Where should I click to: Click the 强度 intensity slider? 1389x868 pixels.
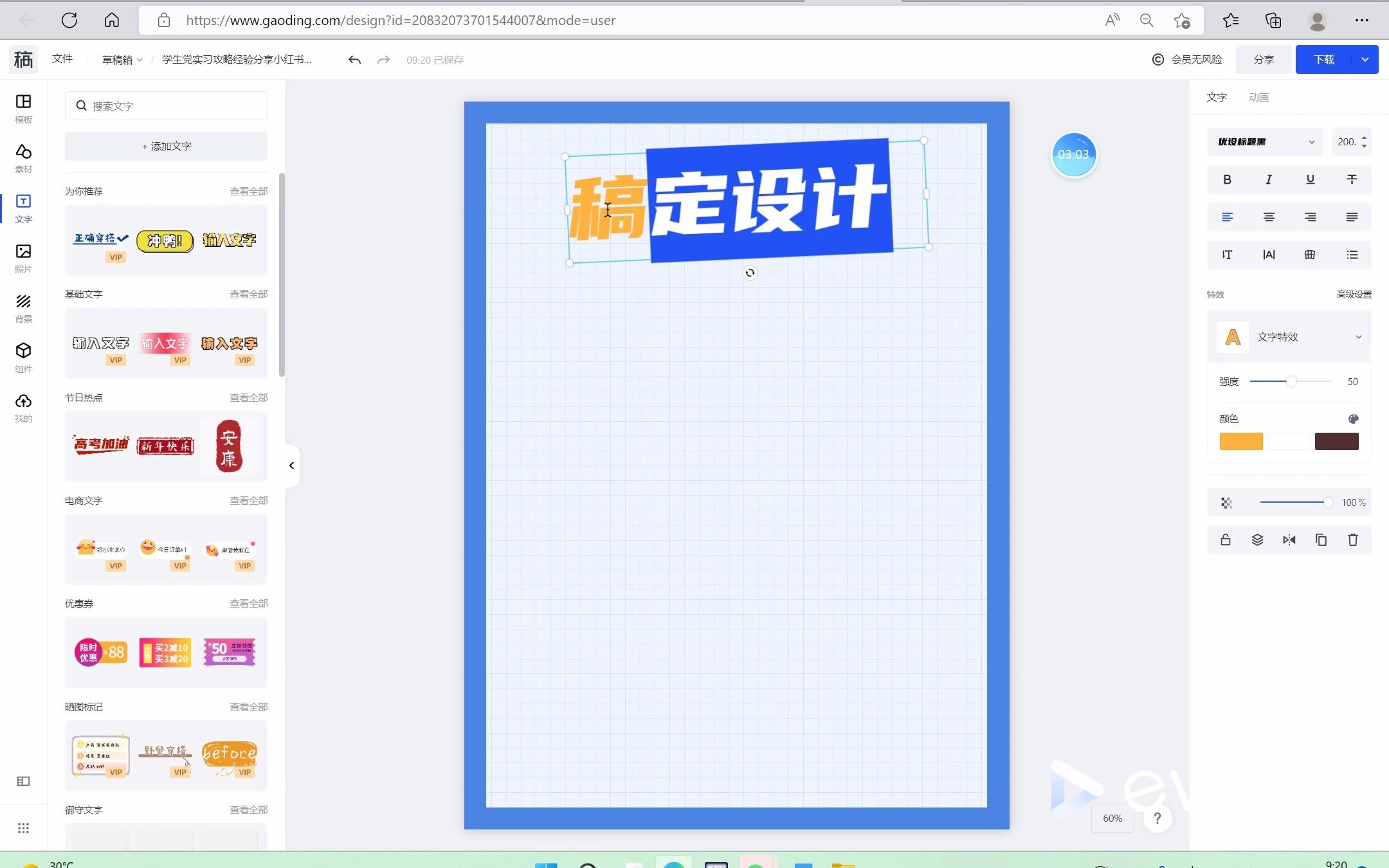coord(1291,382)
